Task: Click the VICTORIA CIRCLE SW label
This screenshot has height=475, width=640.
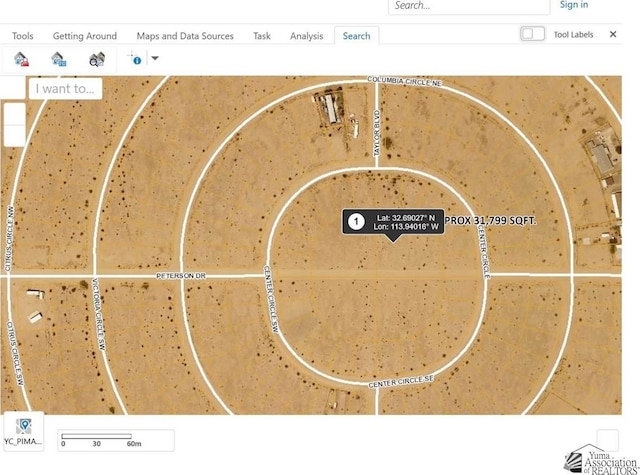Action: (99, 314)
